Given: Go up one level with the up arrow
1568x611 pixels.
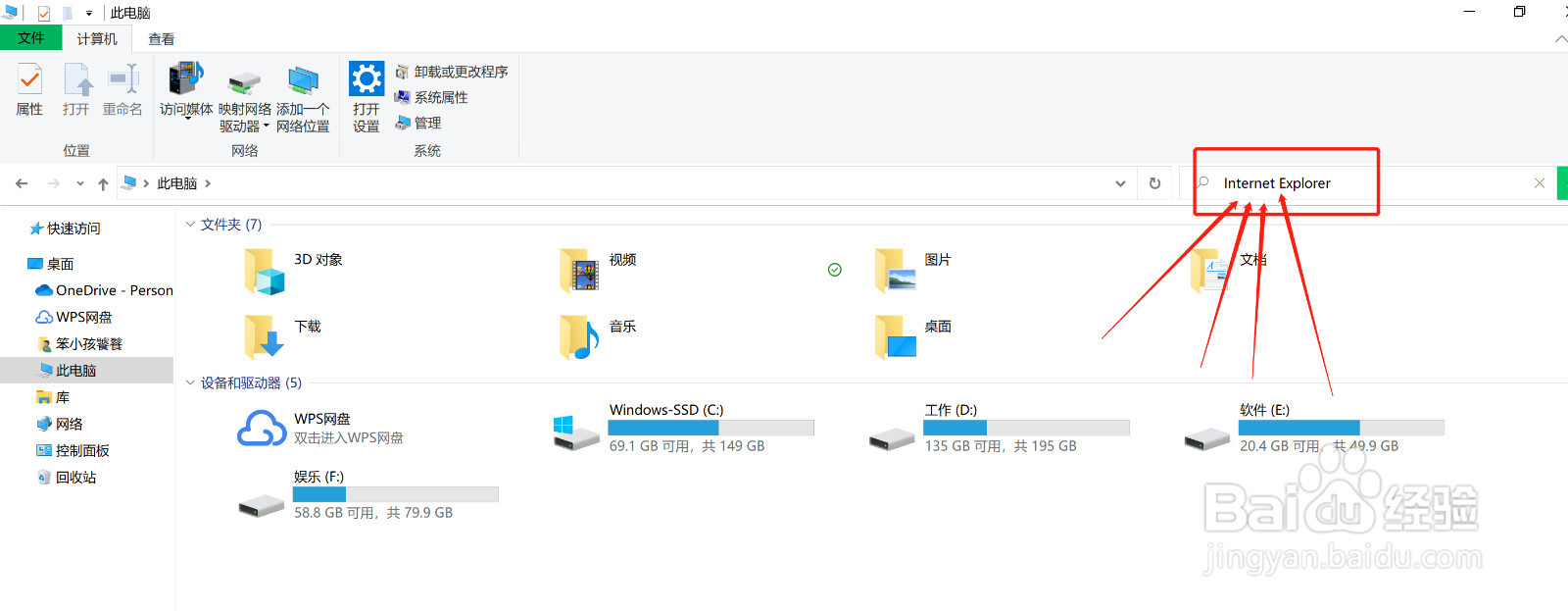Looking at the screenshot, I should [x=103, y=183].
